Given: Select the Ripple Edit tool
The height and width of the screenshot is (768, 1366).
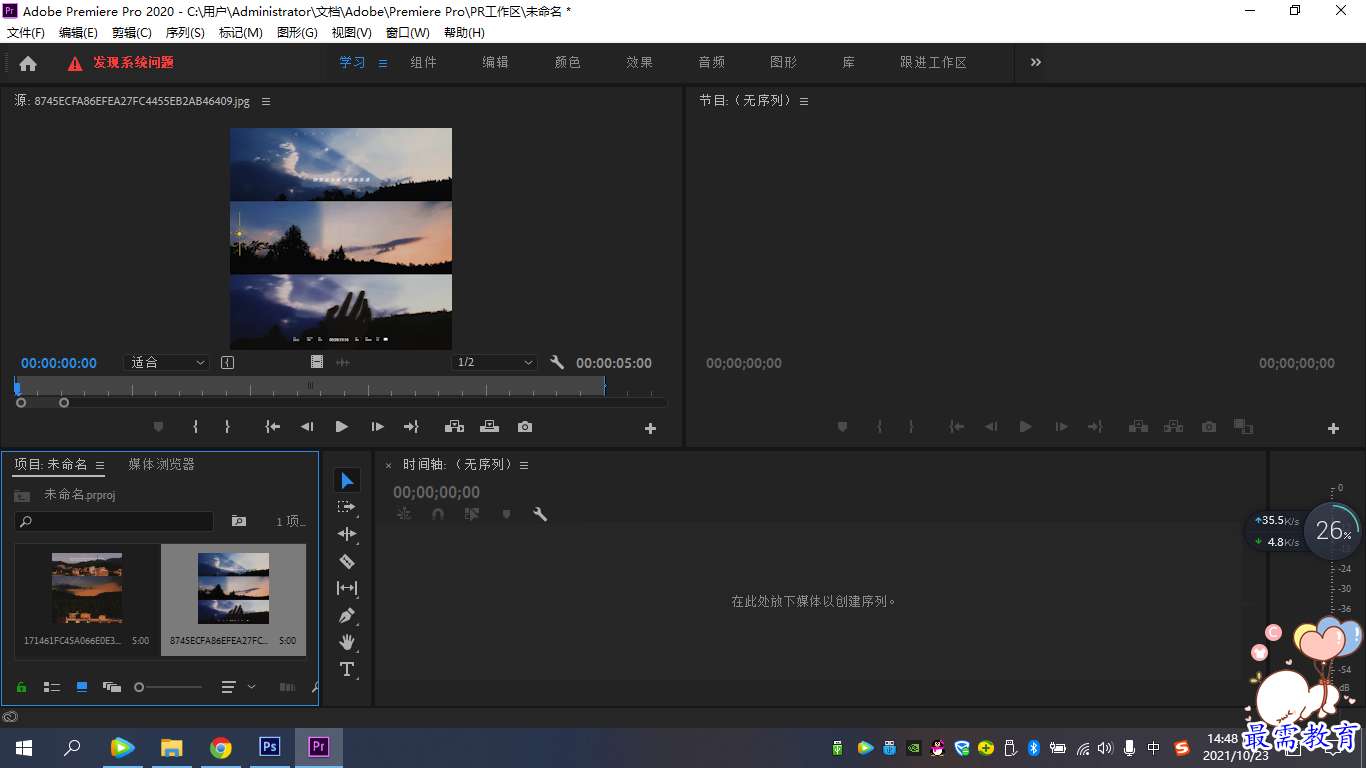Looking at the screenshot, I should [346, 535].
